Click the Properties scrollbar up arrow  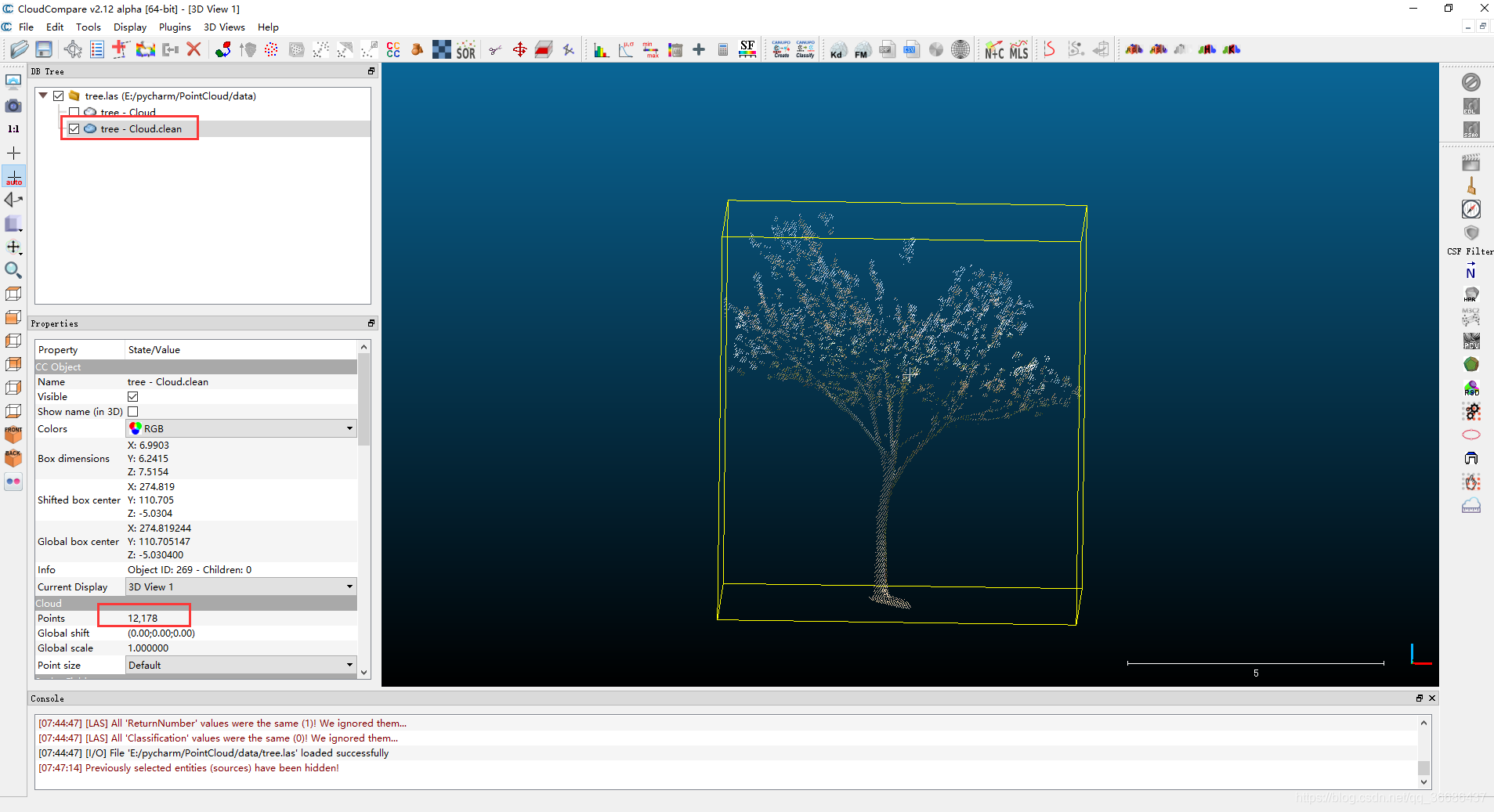tap(364, 347)
